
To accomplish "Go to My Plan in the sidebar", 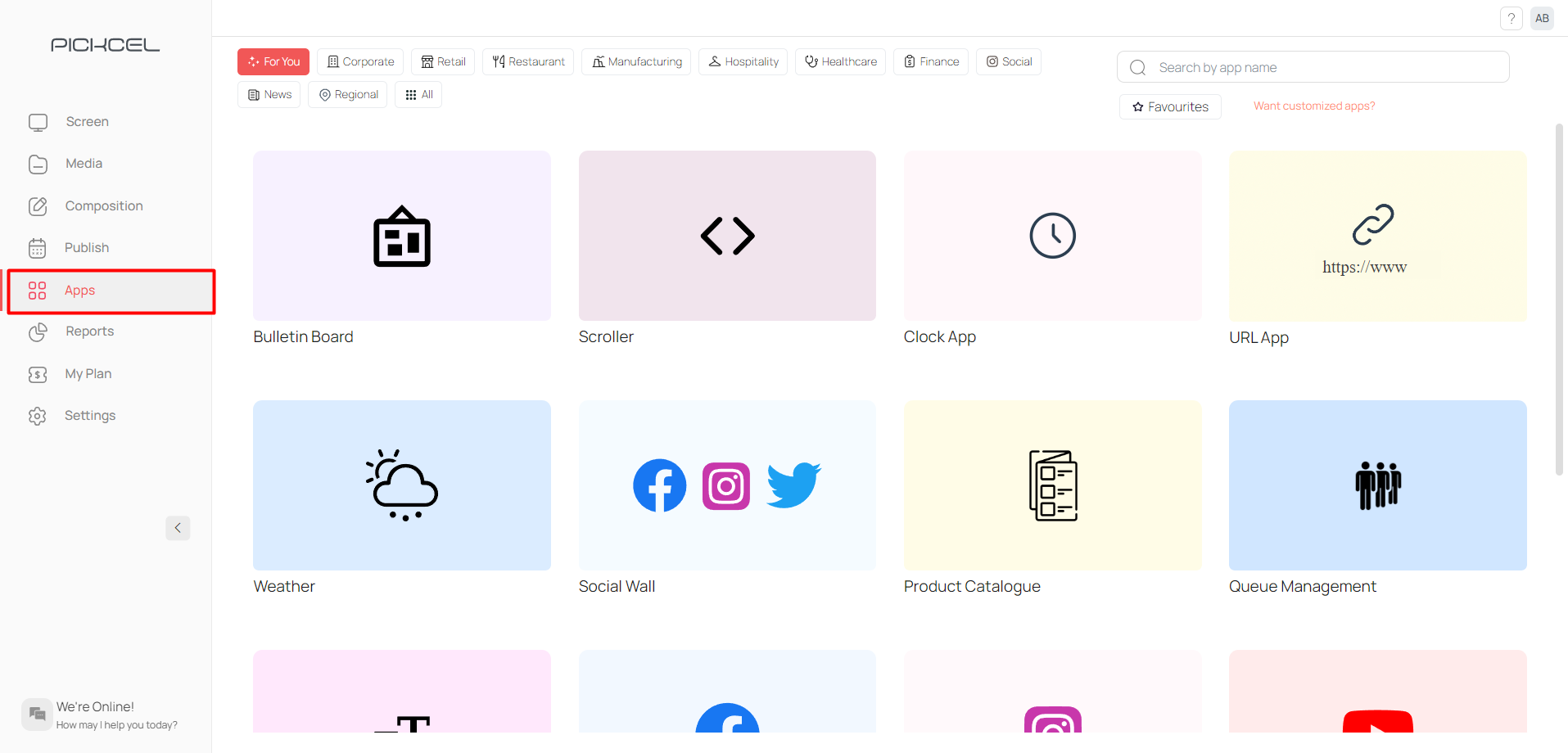I will [88, 374].
